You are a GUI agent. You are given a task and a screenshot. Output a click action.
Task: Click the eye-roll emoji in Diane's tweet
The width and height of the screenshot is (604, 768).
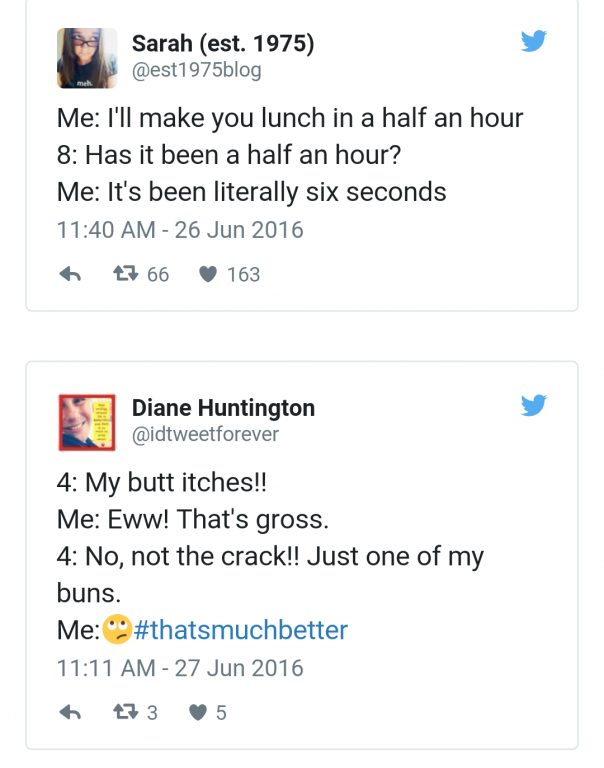(x=117, y=630)
